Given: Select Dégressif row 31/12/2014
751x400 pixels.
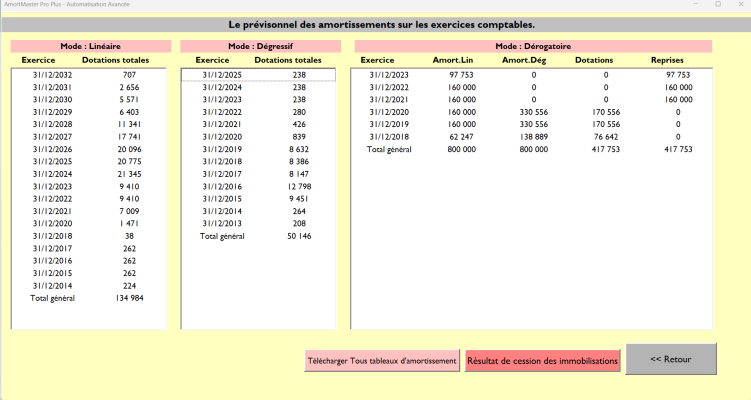Looking at the screenshot, I should coord(258,211).
